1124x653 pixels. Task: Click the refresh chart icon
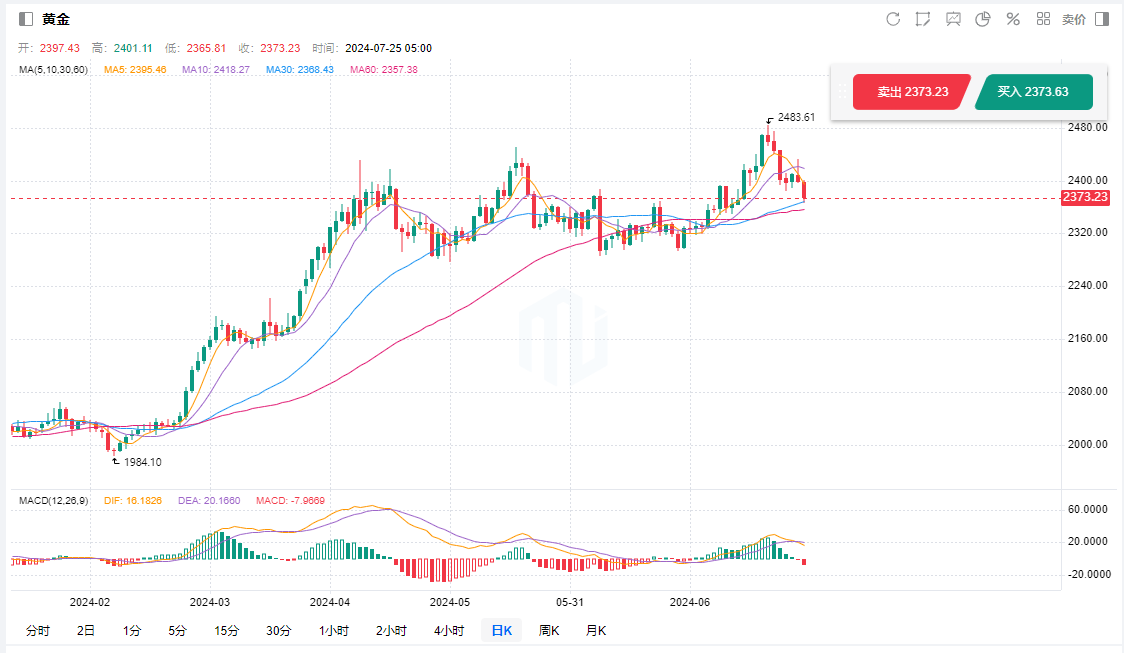[x=893, y=19]
